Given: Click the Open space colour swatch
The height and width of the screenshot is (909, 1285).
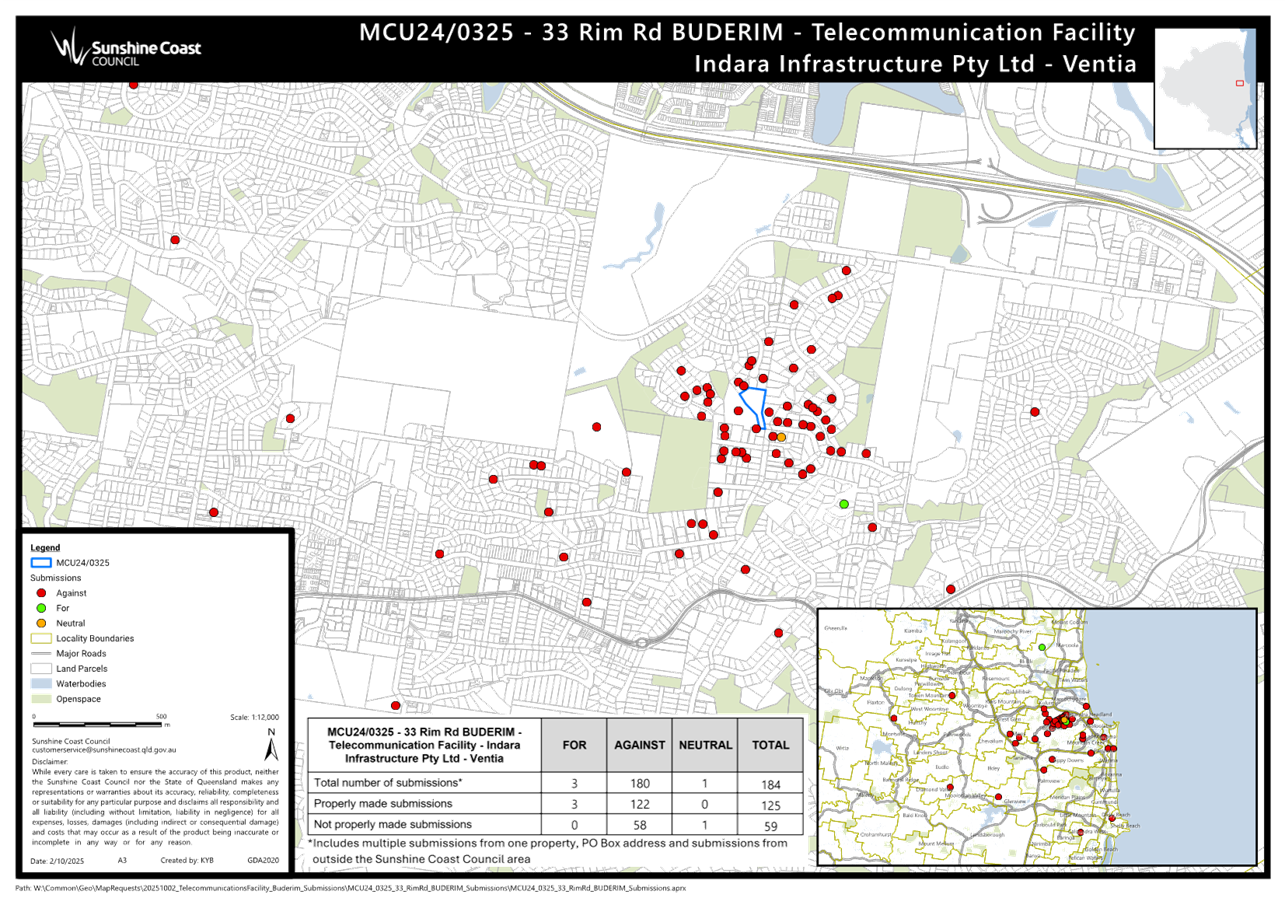Looking at the screenshot, I should point(40,699).
